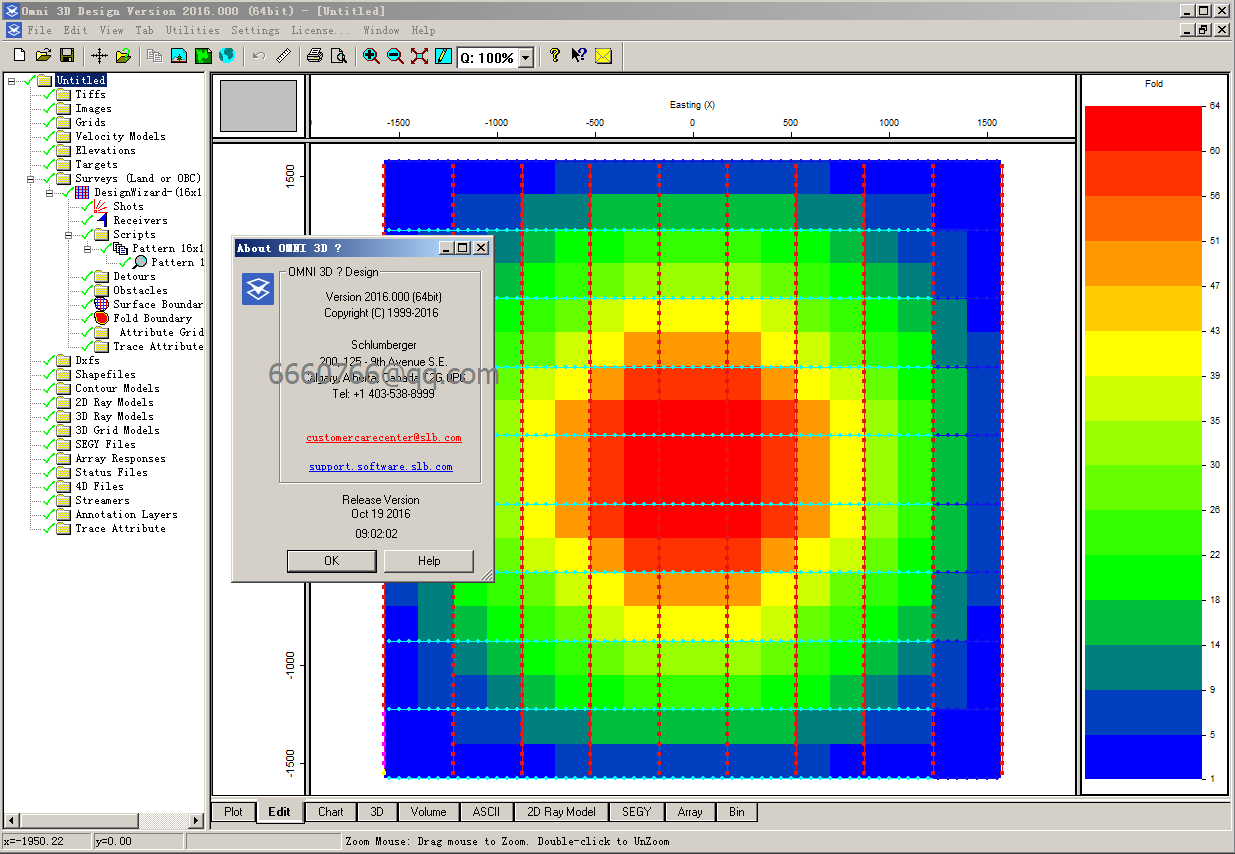Click OK in About dialog
1235x854 pixels.
(332, 561)
